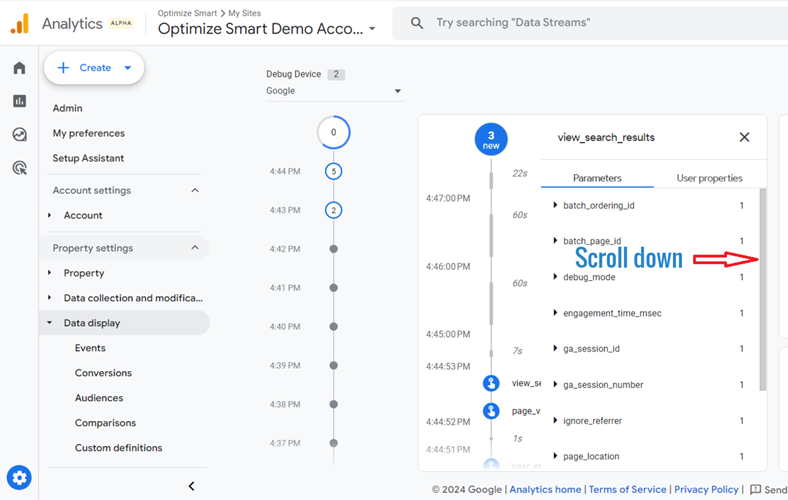This screenshot has height=500, width=788.
Task: Click the Admin gear icon at bottom left
Action: coord(19,477)
